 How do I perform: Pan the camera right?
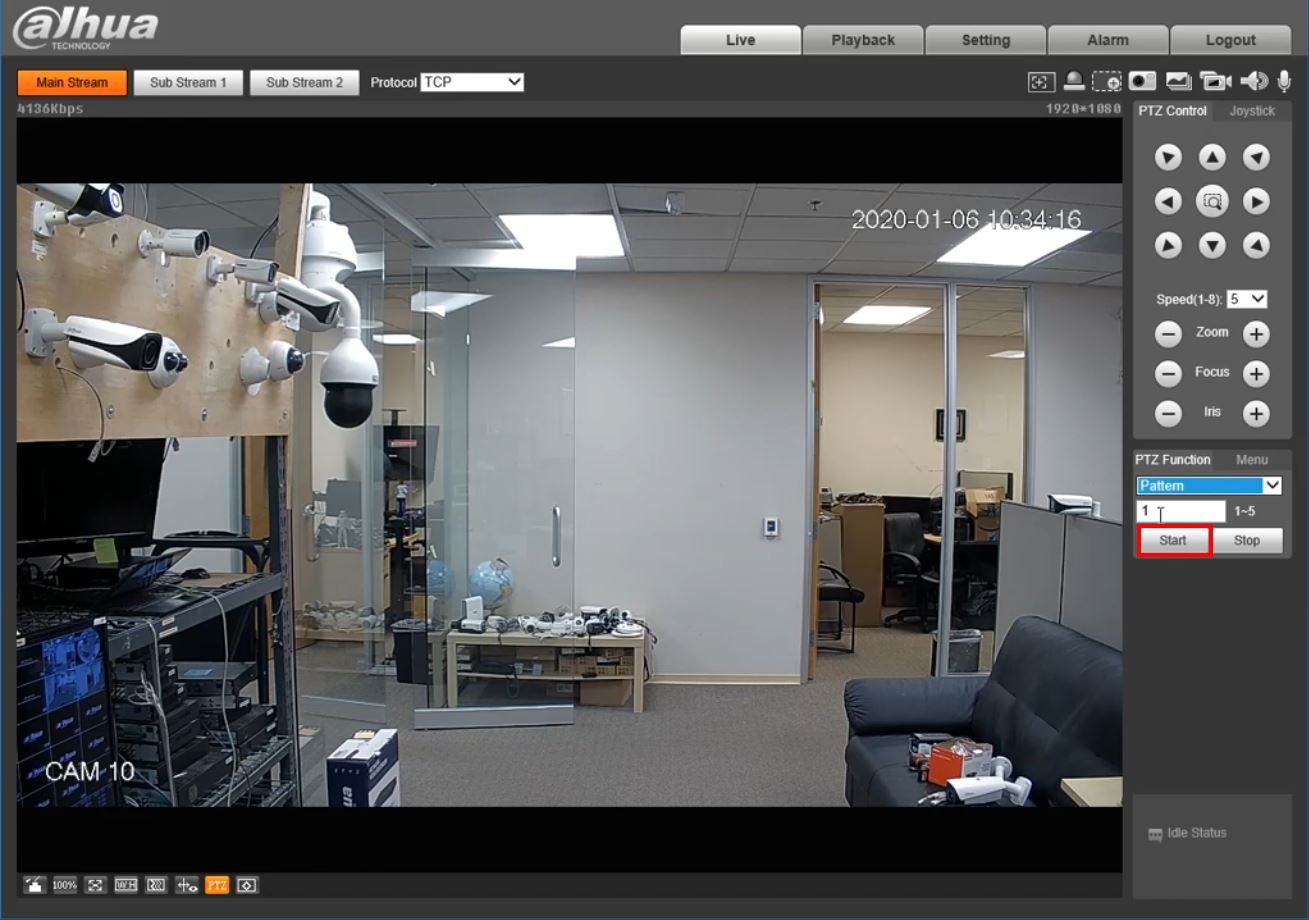pos(1256,201)
